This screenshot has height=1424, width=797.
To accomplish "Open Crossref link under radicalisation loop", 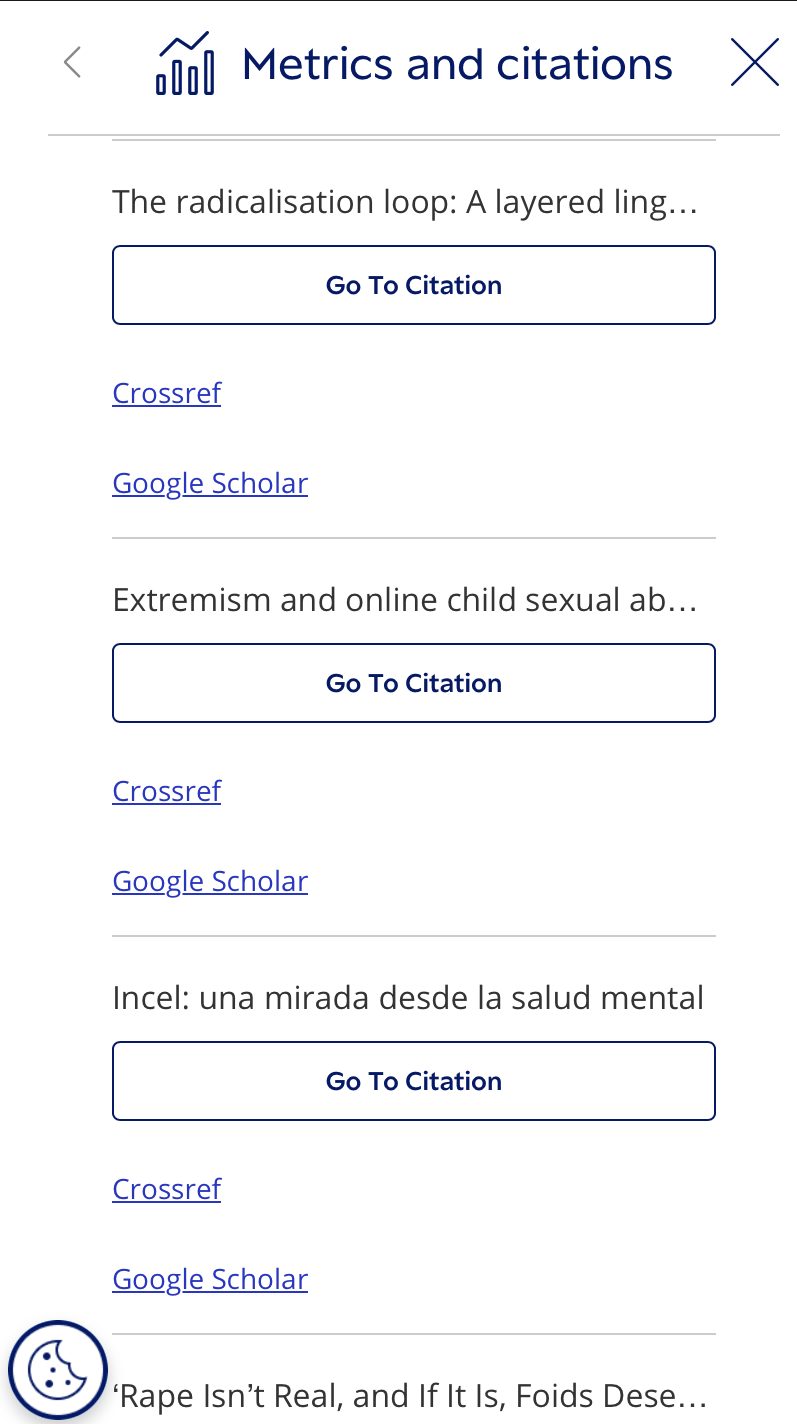I will click(166, 393).
